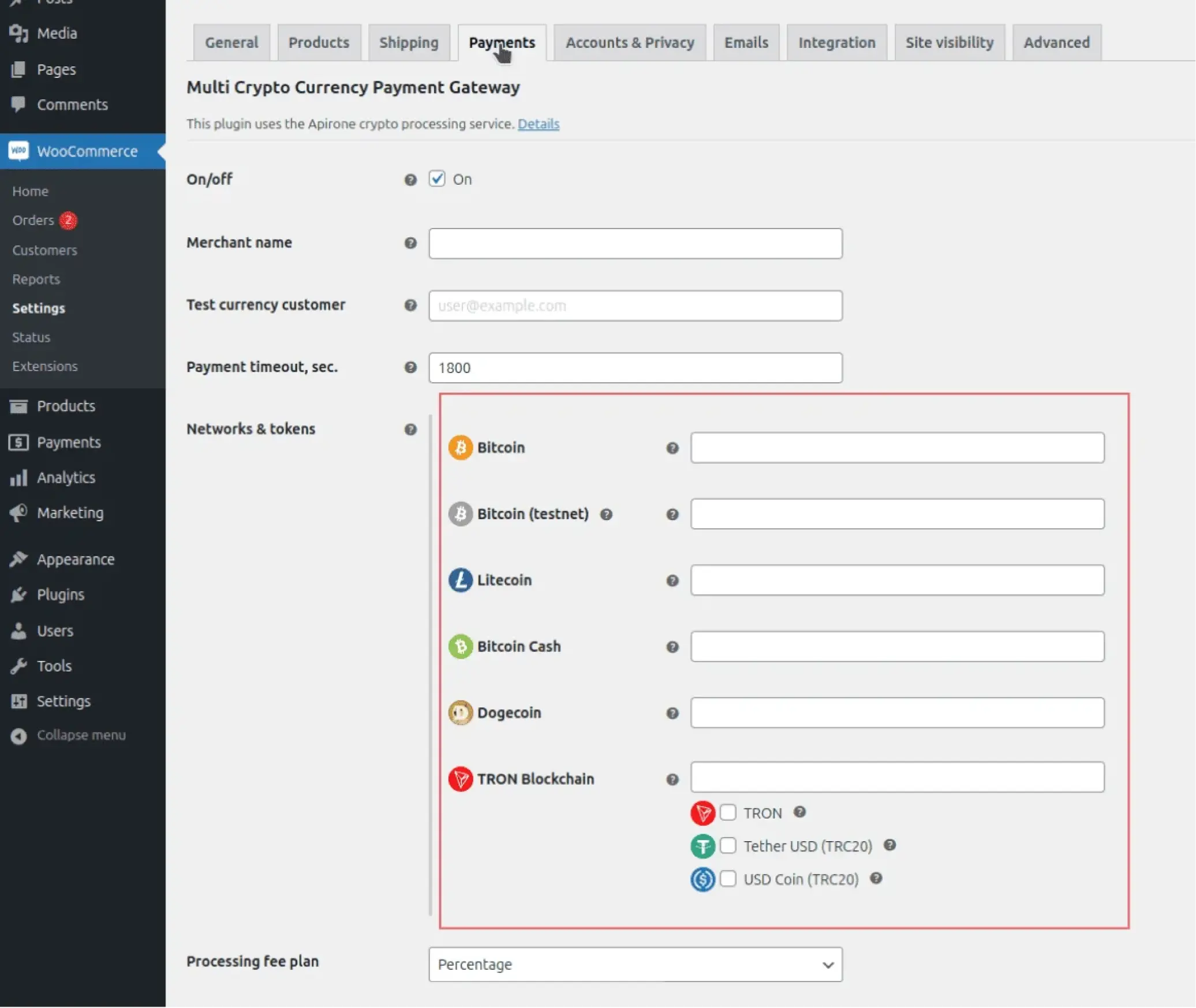This screenshot has width=1196, height=1008.
Task: Focus the Merchant name input field
Action: point(636,244)
